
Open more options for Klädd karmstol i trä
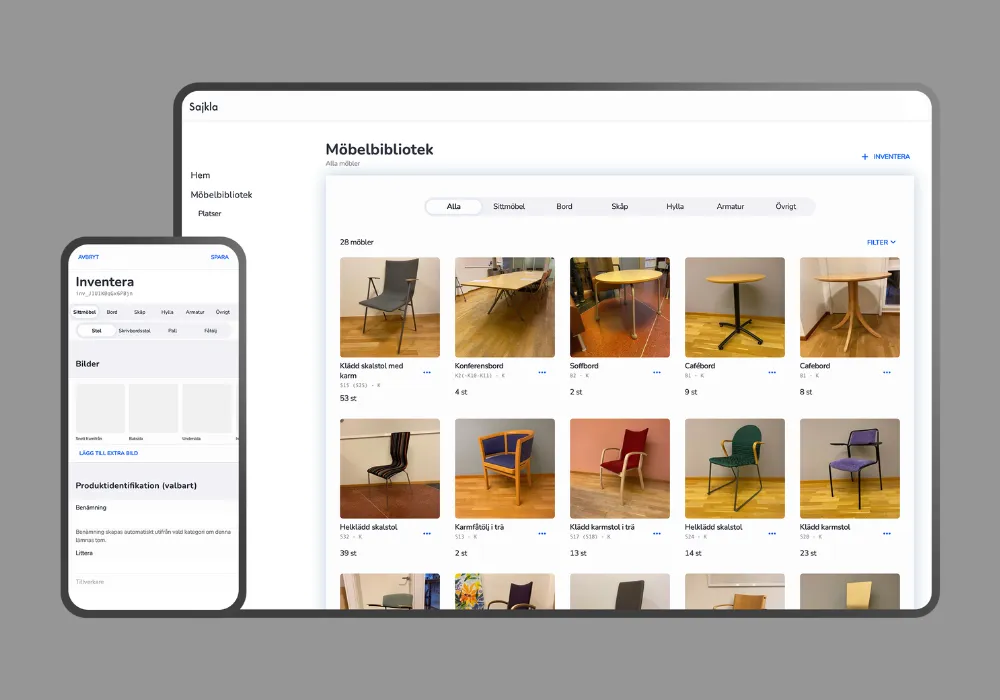coord(657,533)
